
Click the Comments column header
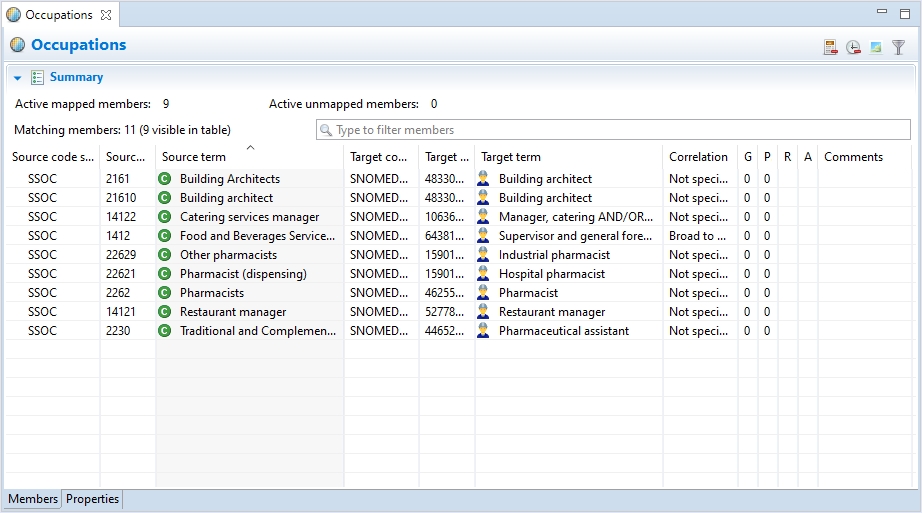pyautogui.click(x=853, y=157)
